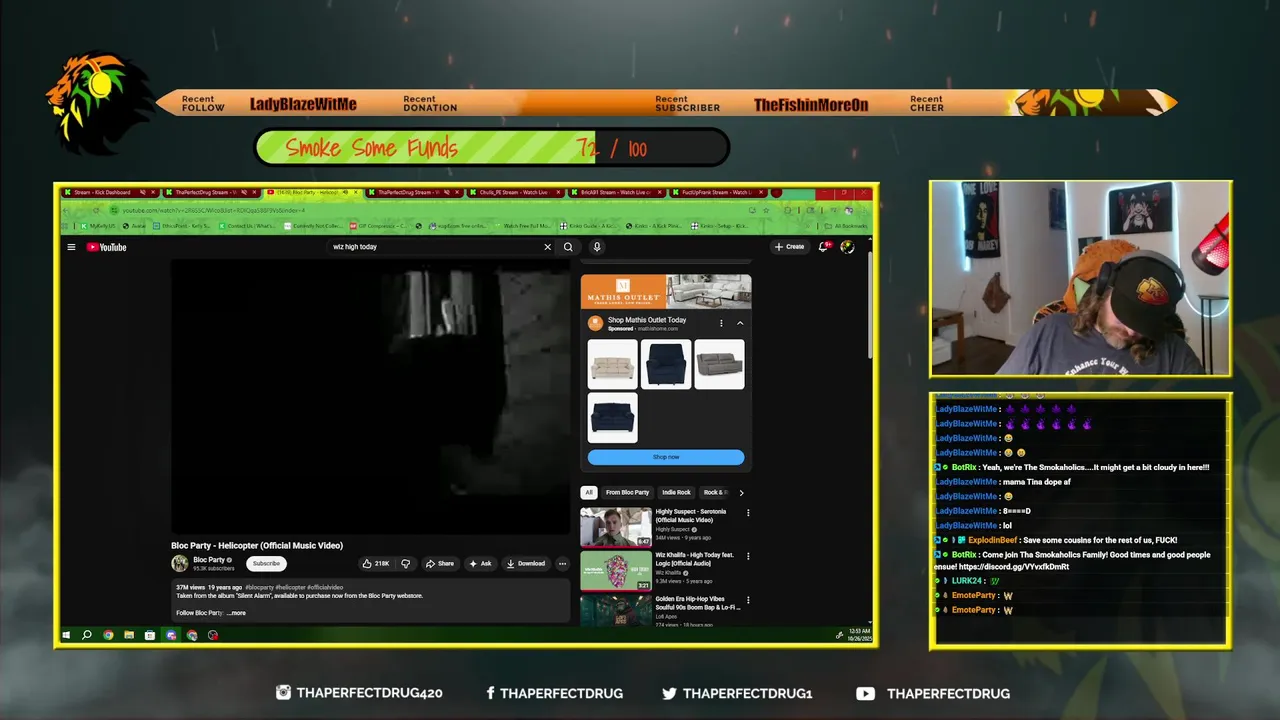Click LURK24 username in chat
This screenshot has width=1280, height=720.
pos(967,581)
